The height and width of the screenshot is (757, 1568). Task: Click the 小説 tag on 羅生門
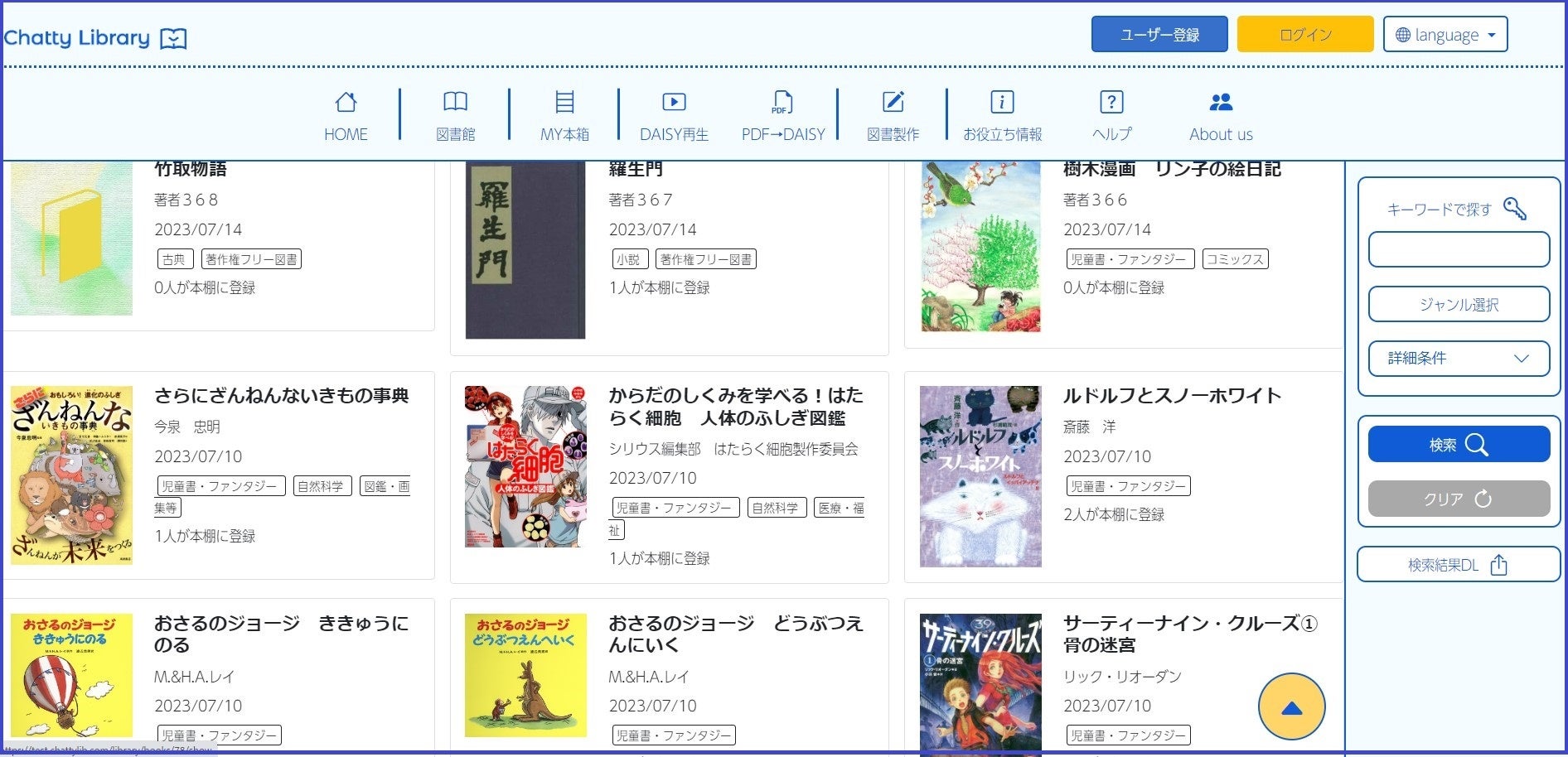629,259
